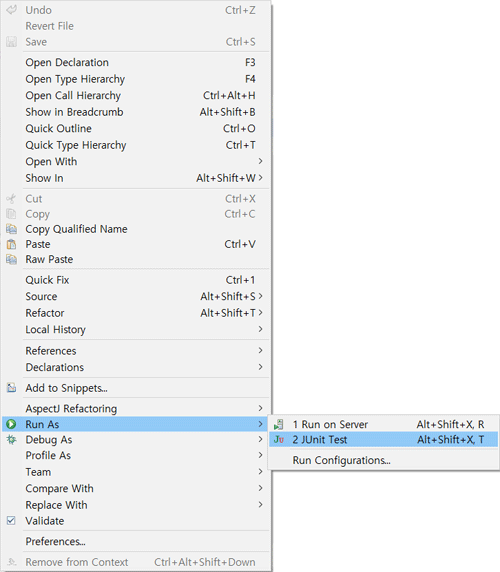Click the Alt+Shift+B shortcut text
500x572 pixels.
pyautogui.click(x=228, y=112)
